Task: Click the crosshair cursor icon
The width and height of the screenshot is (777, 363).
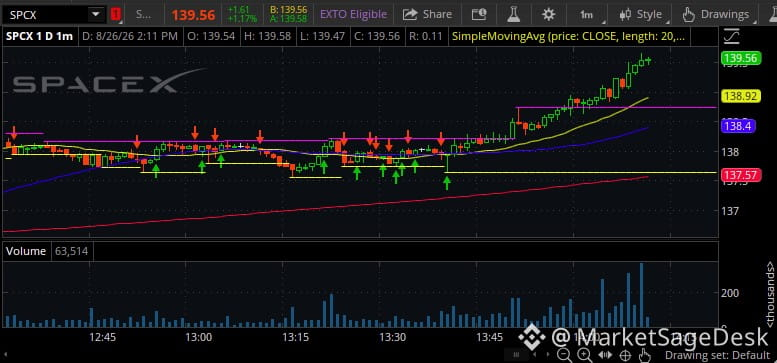Action: pyautogui.click(x=625, y=355)
